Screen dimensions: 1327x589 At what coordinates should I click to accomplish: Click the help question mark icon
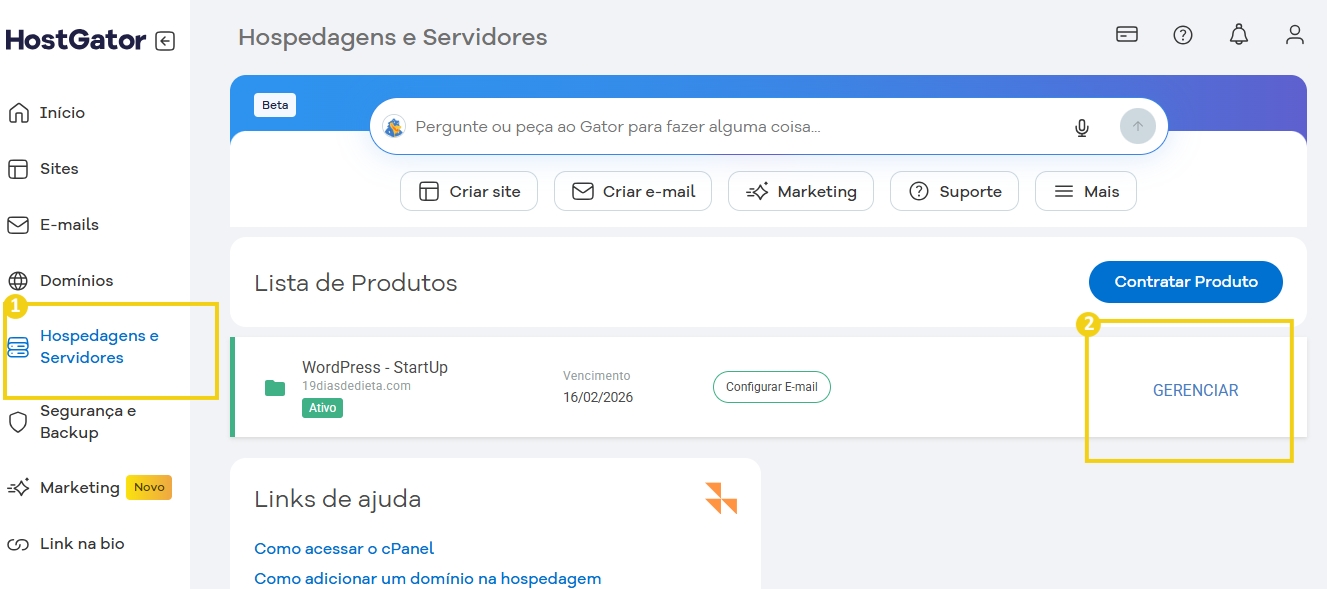coord(1182,34)
